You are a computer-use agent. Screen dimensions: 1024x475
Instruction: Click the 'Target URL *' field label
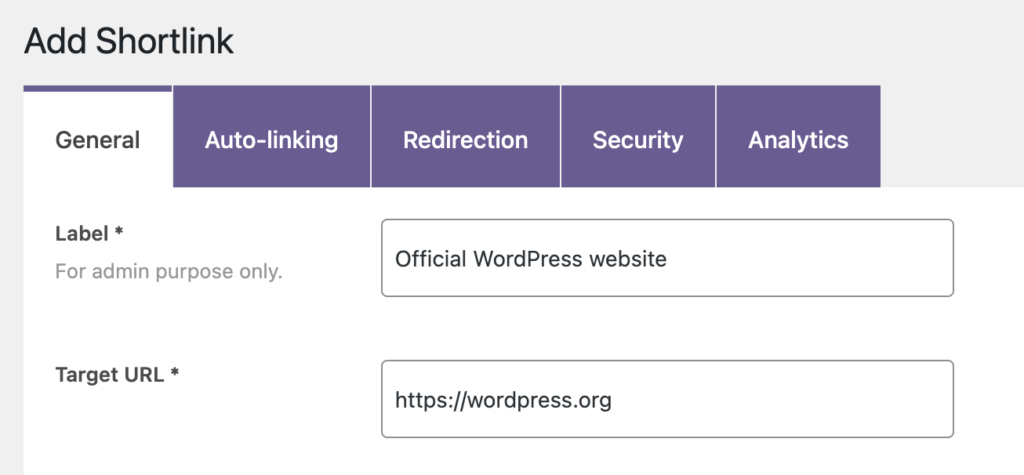117,375
